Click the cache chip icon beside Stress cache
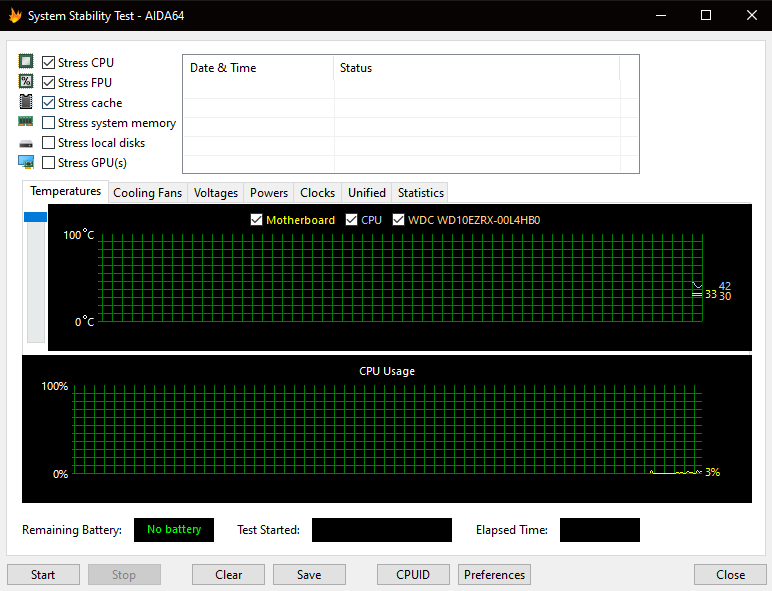The image size is (772, 591). click(x=26, y=101)
